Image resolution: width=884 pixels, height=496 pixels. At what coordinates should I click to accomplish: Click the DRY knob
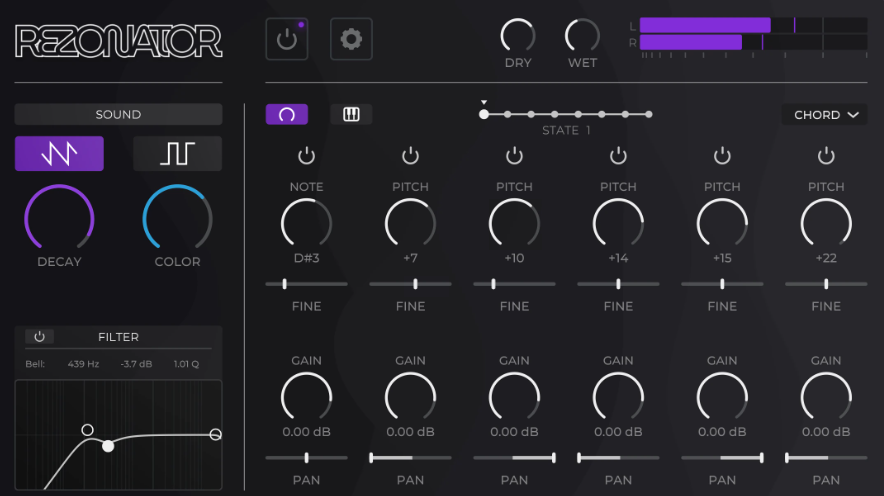click(x=518, y=36)
